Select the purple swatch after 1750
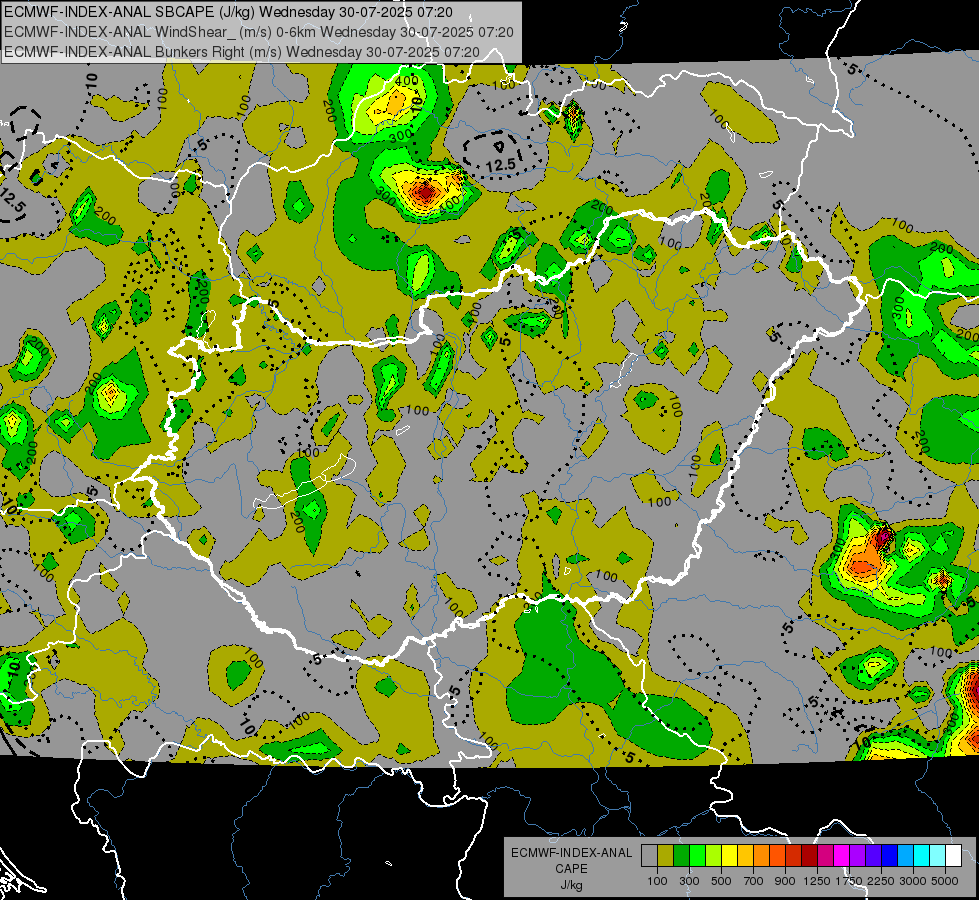Image resolution: width=979 pixels, height=900 pixels. tap(858, 856)
